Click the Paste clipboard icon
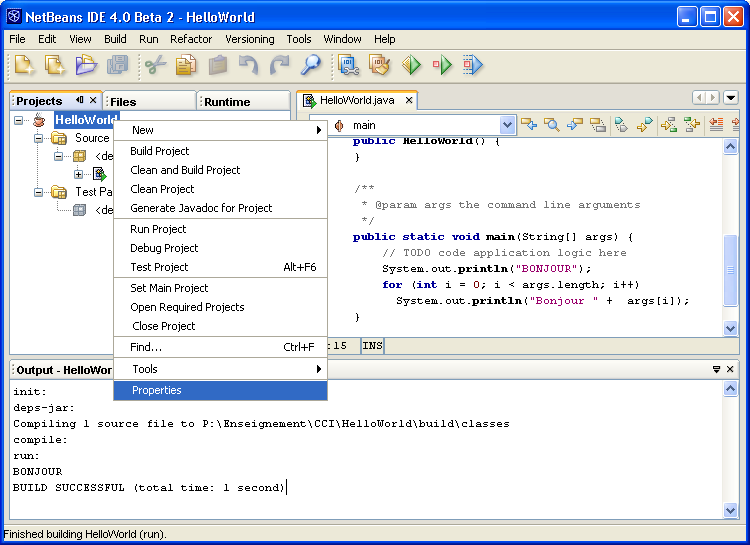Screen dimensions: 750x545 [x=218, y=65]
